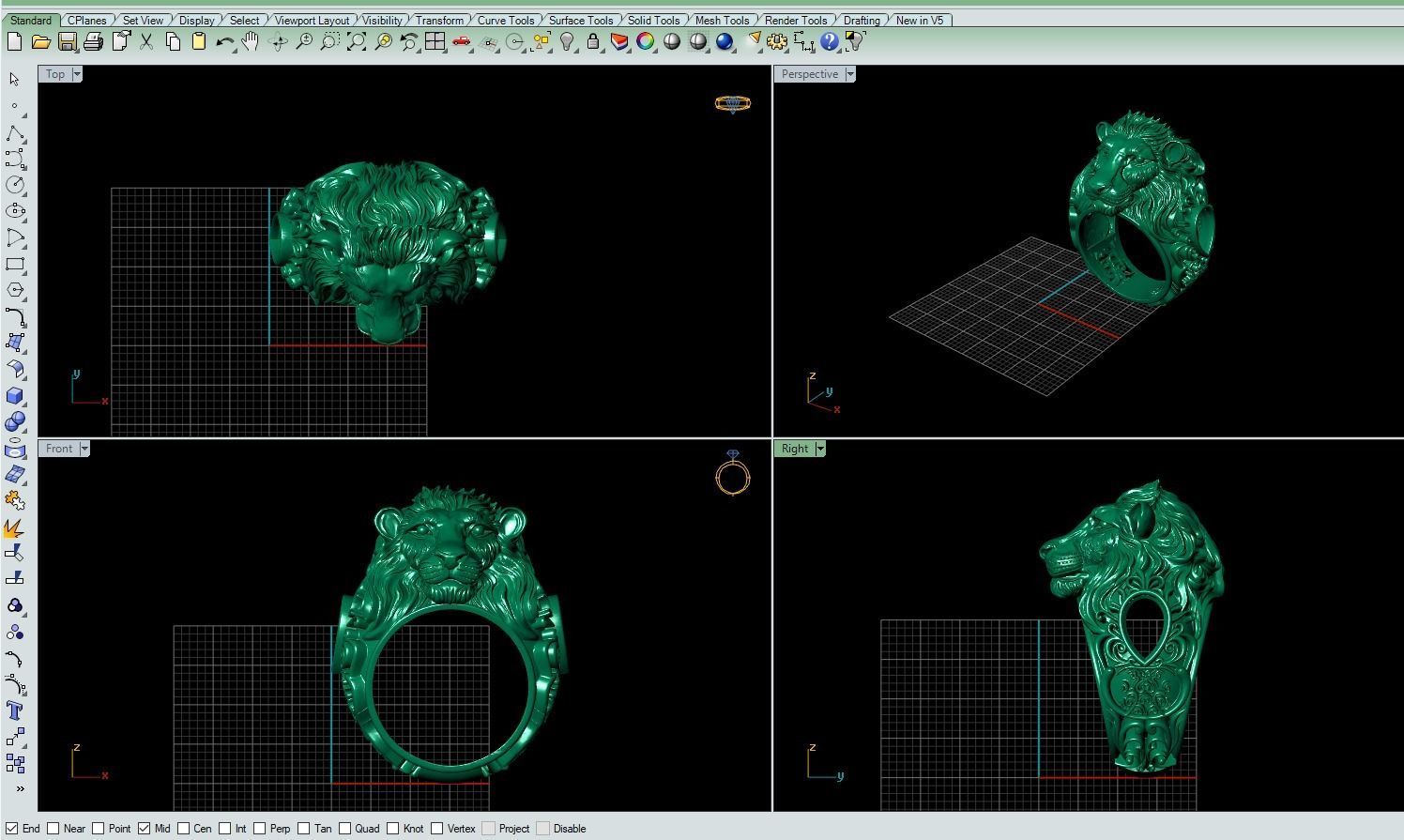Select the Ellipse tool in sidebar
The height and width of the screenshot is (840, 1404).
pos(15,211)
